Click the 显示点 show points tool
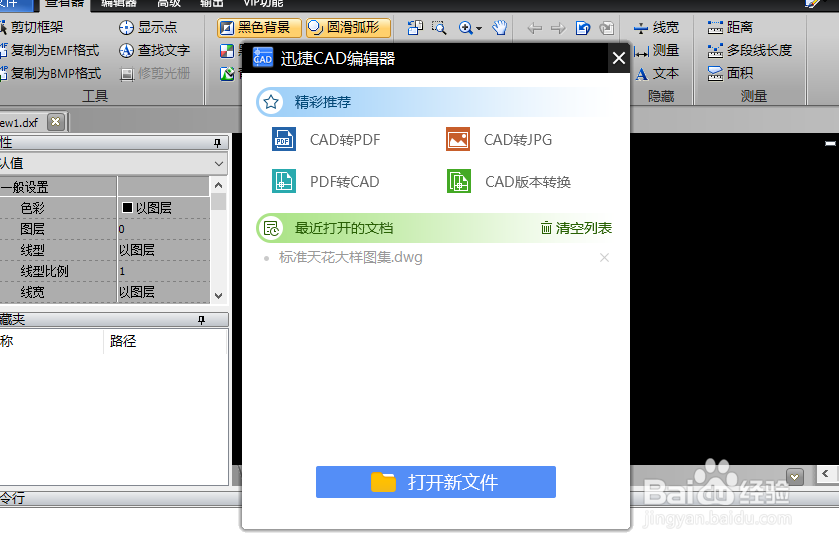The height and width of the screenshot is (547, 839). [148, 27]
